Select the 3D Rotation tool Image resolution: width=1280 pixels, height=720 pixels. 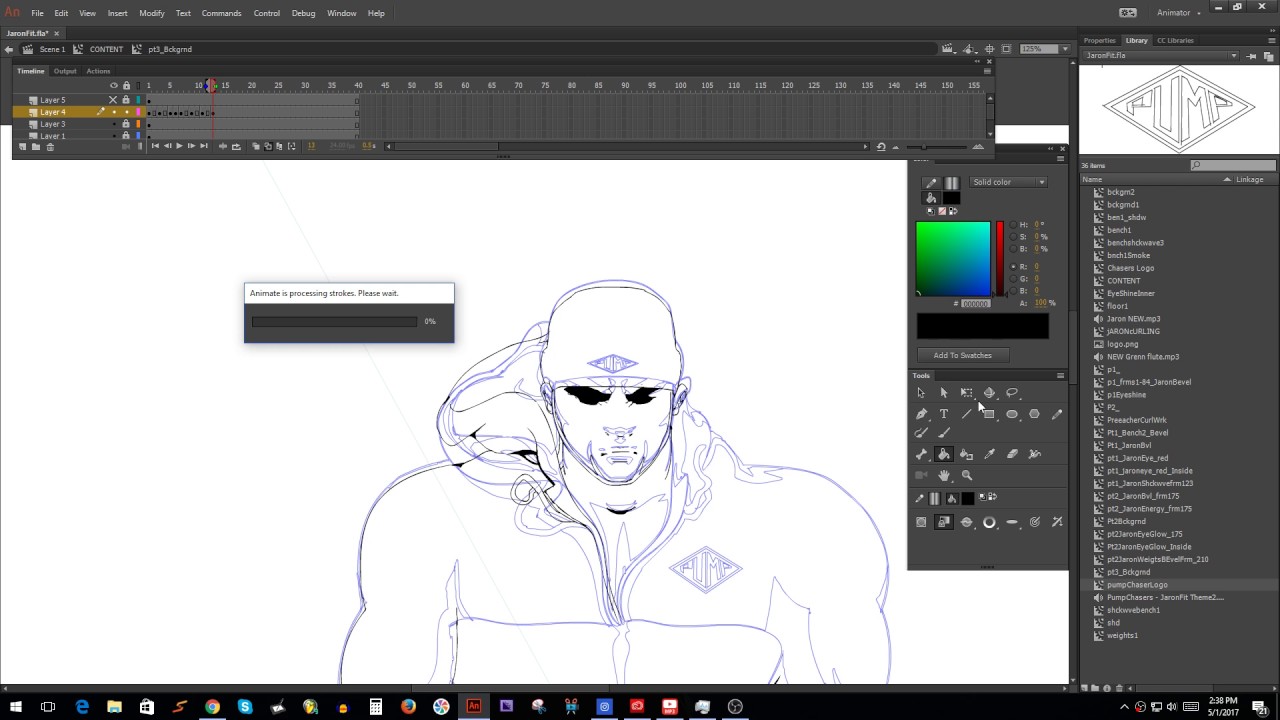tap(989, 393)
